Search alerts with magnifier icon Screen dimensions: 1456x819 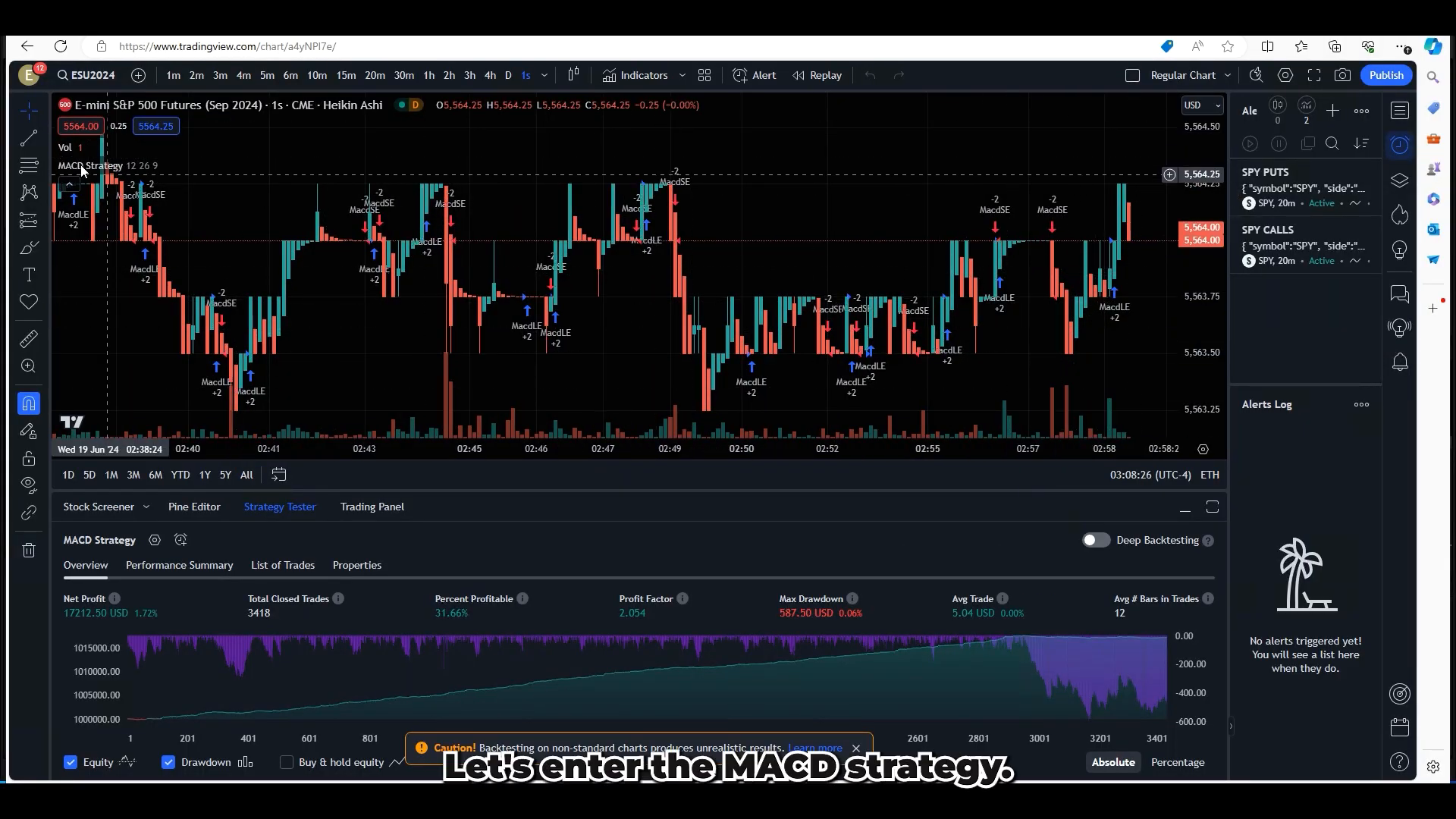(1332, 143)
